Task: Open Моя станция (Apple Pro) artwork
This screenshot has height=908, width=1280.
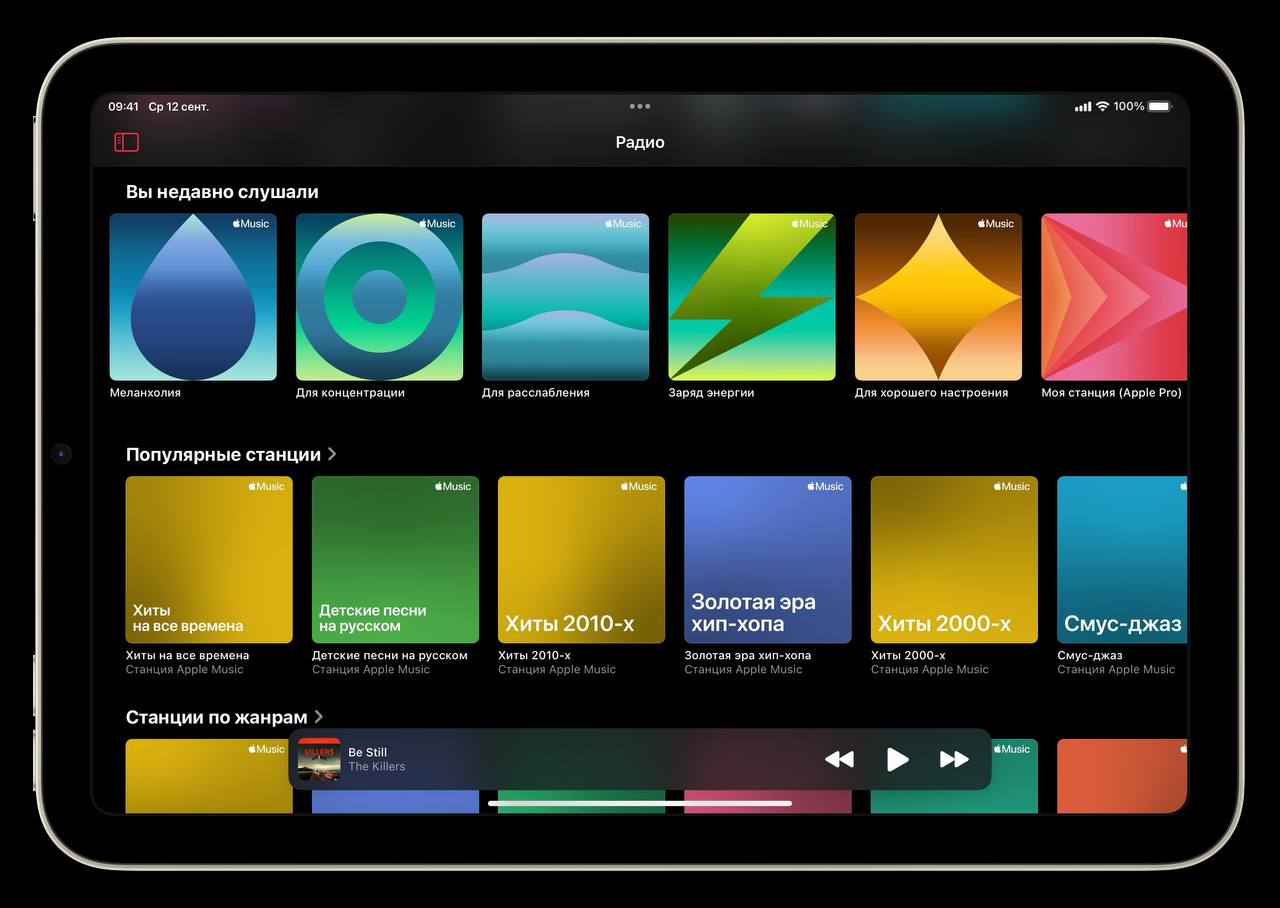Action: pyautogui.click(x=1114, y=297)
